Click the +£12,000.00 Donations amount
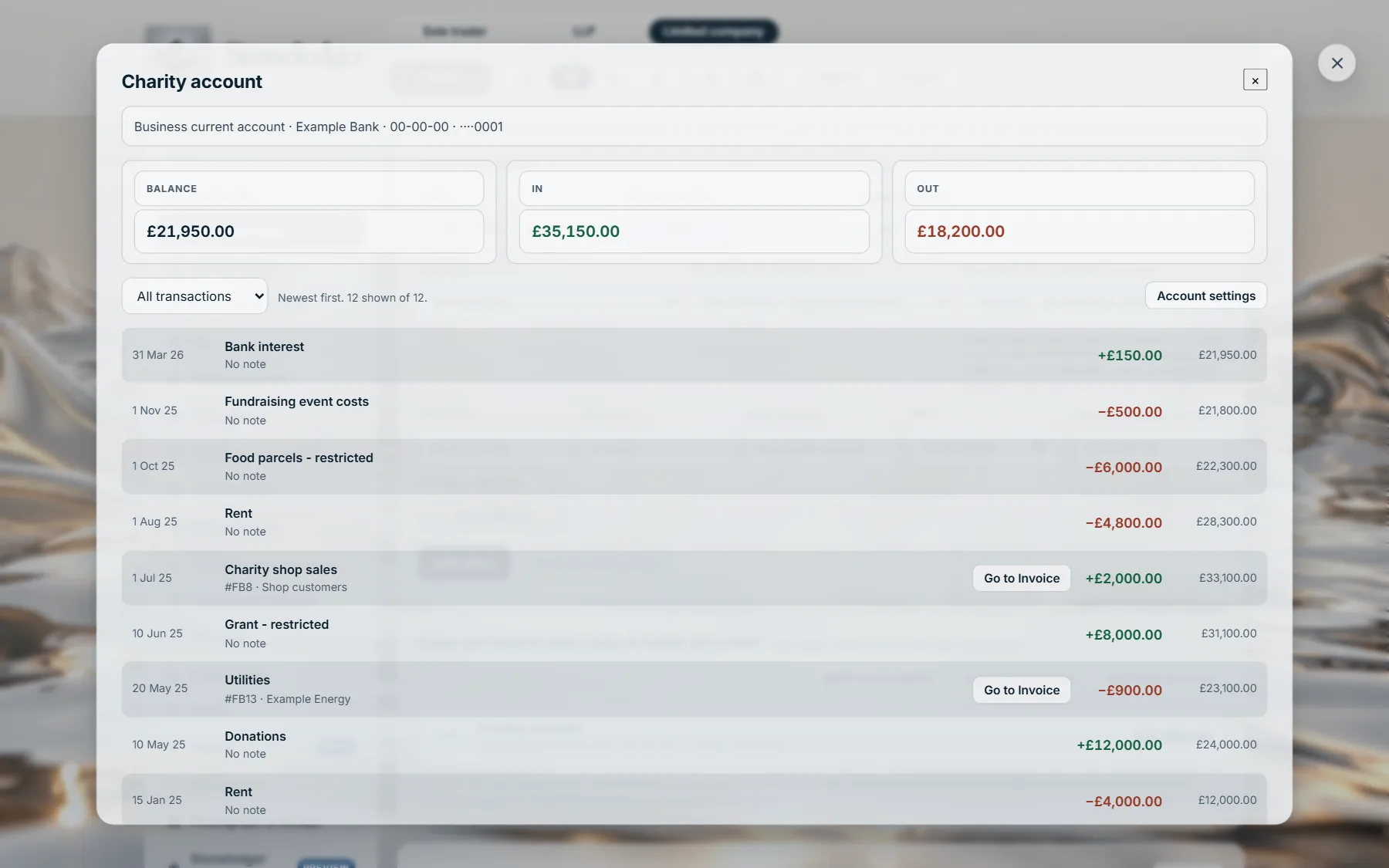1389x868 pixels. tap(1119, 745)
